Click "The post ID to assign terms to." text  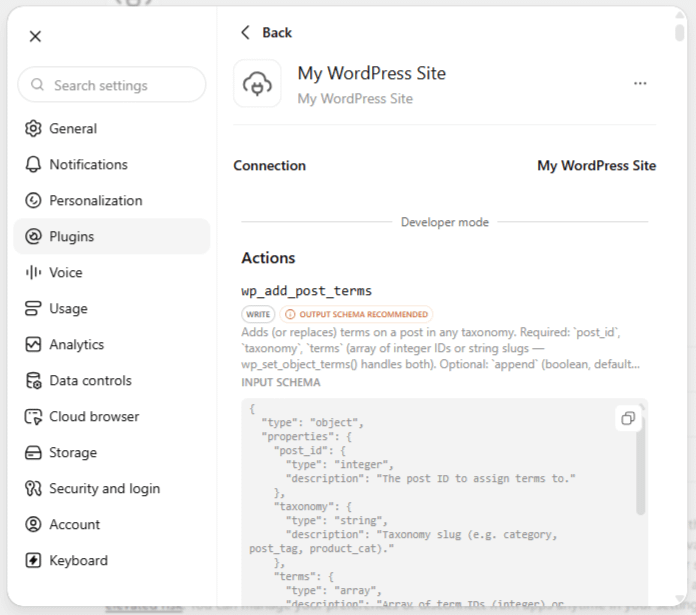pyautogui.click(x=475, y=478)
